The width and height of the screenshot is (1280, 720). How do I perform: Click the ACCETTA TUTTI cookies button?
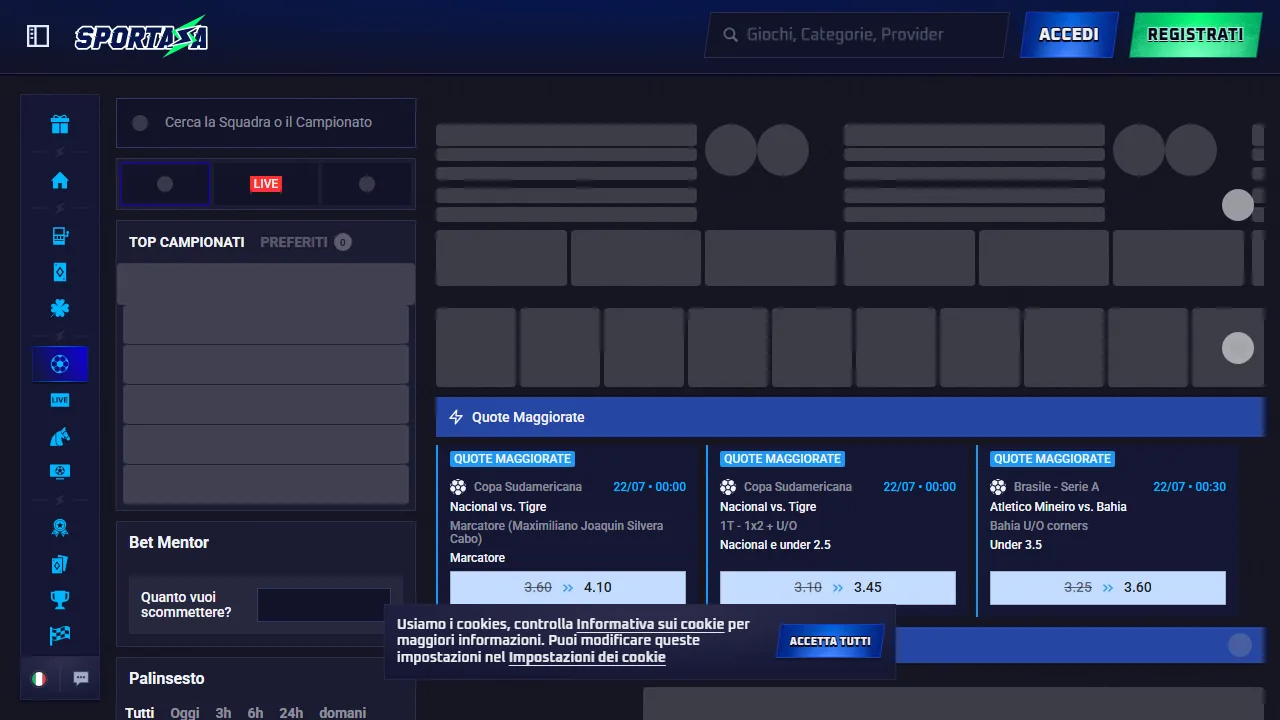(830, 641)
